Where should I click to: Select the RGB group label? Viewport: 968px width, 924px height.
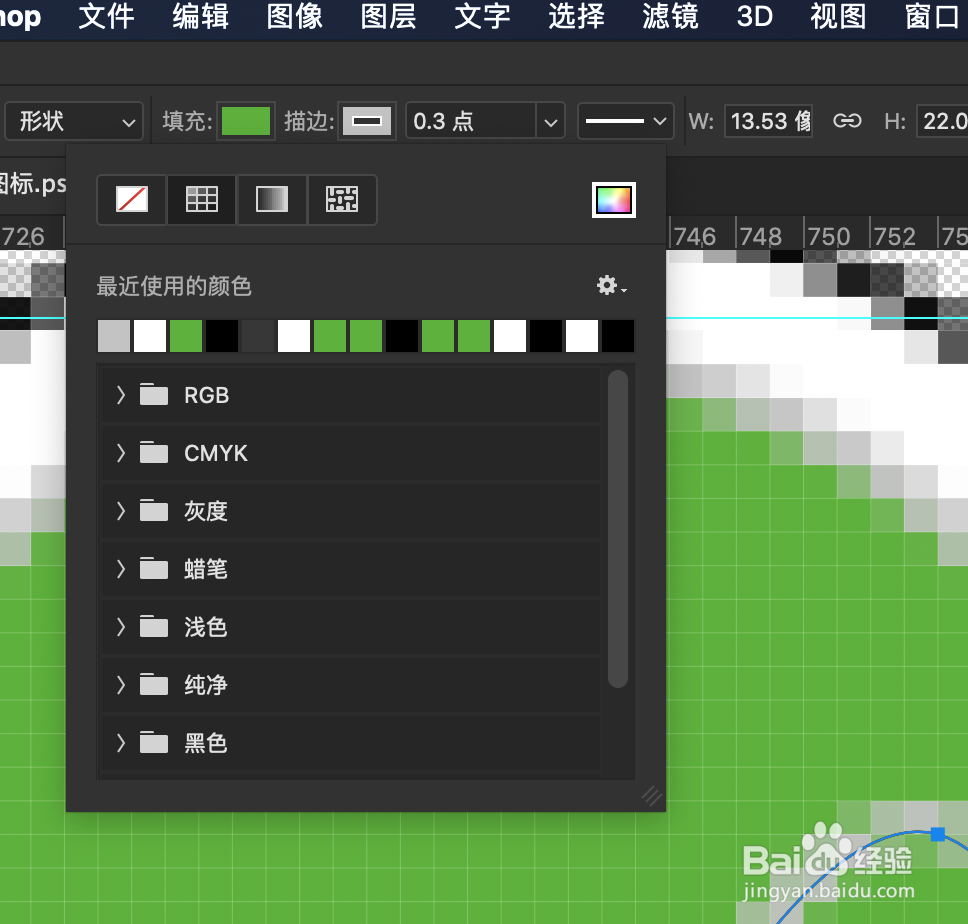point(207,395)
